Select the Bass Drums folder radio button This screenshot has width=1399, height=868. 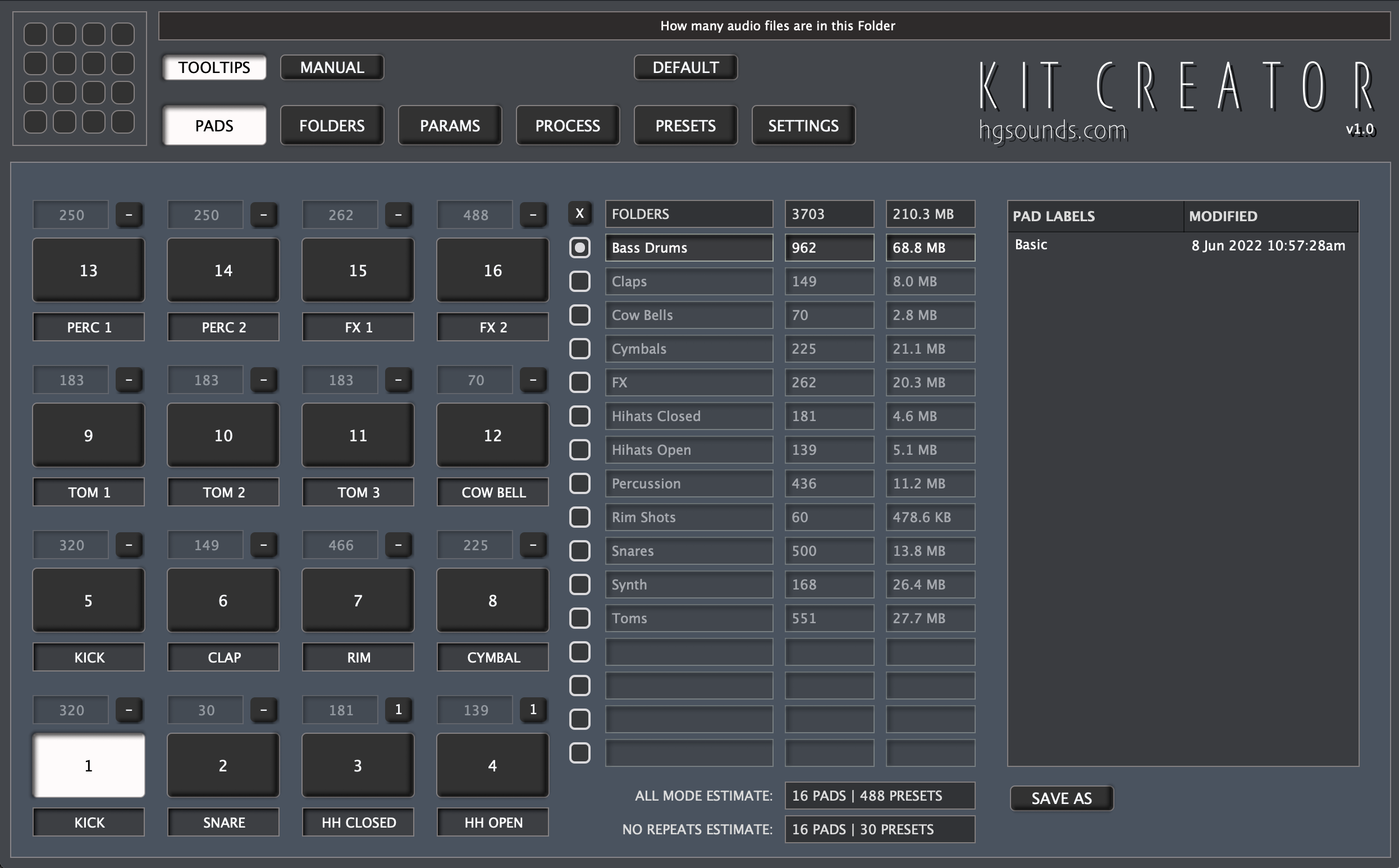(x=579, y=248)
